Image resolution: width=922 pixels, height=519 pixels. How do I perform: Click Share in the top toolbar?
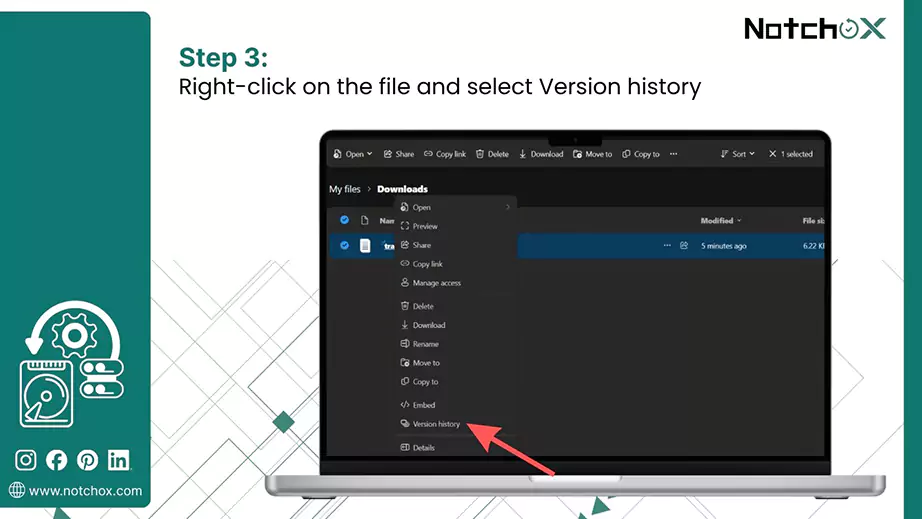click(399, 154)
